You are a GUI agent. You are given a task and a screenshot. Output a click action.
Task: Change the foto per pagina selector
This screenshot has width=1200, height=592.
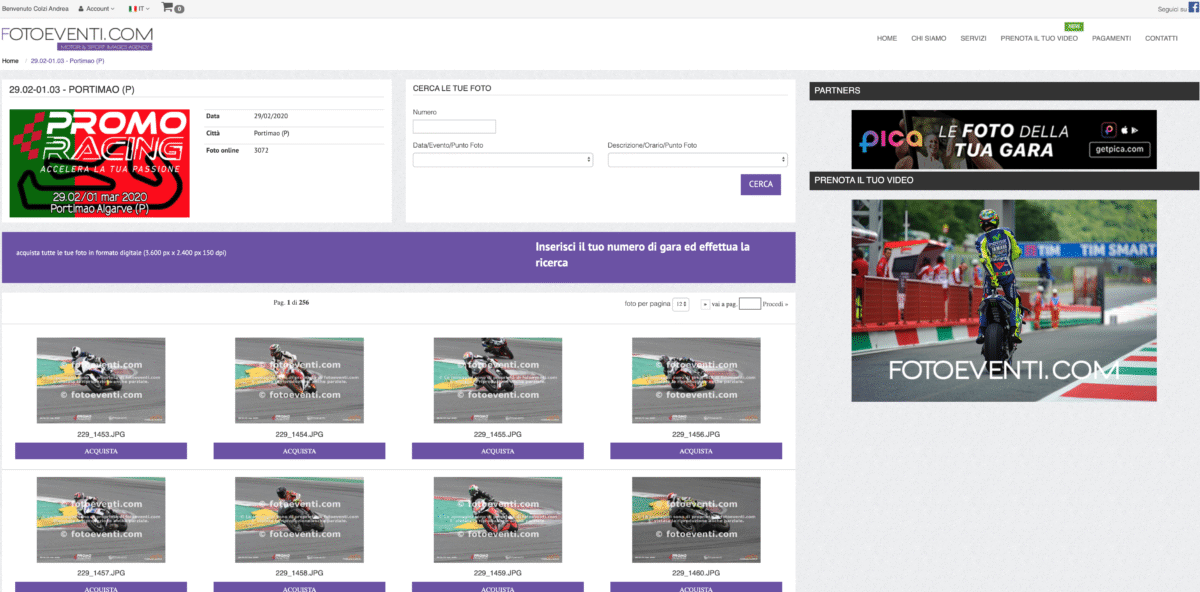[x=680, y=304]
